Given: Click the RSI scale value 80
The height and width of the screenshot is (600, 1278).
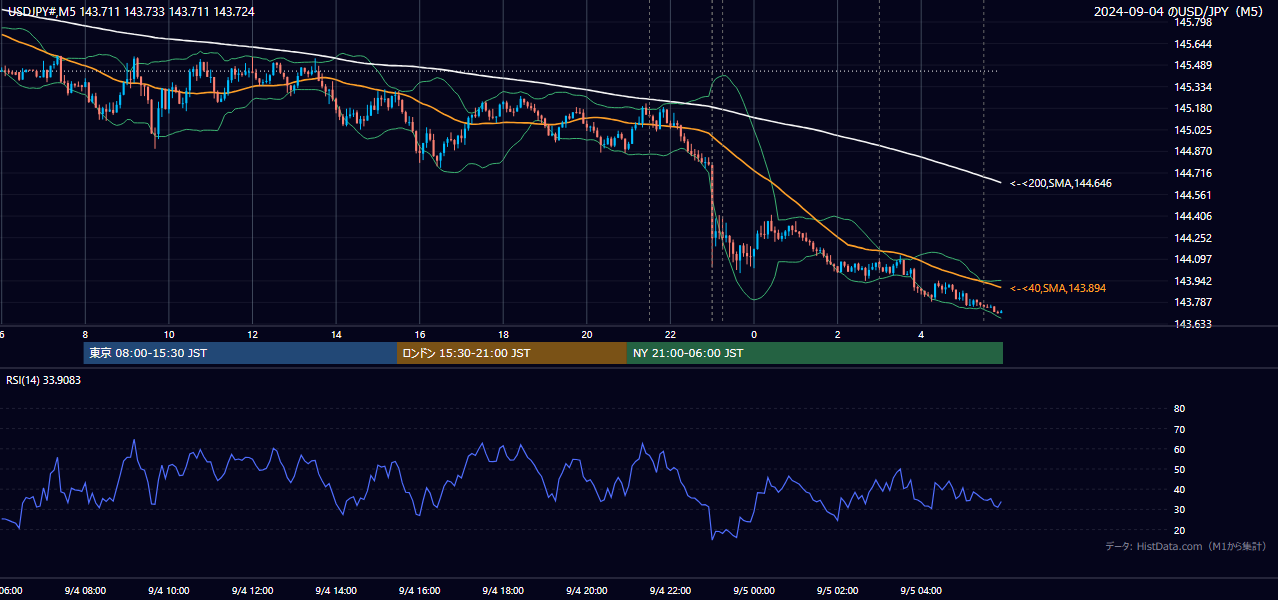Looking at the screenshot, I should tap(1179, 409).
